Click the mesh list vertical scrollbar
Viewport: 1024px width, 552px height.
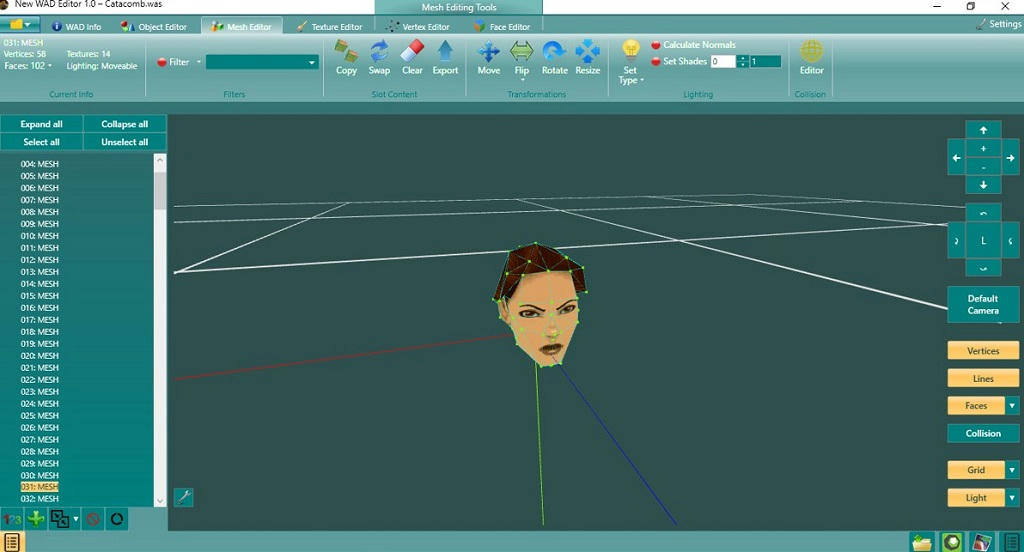point(160,330)
